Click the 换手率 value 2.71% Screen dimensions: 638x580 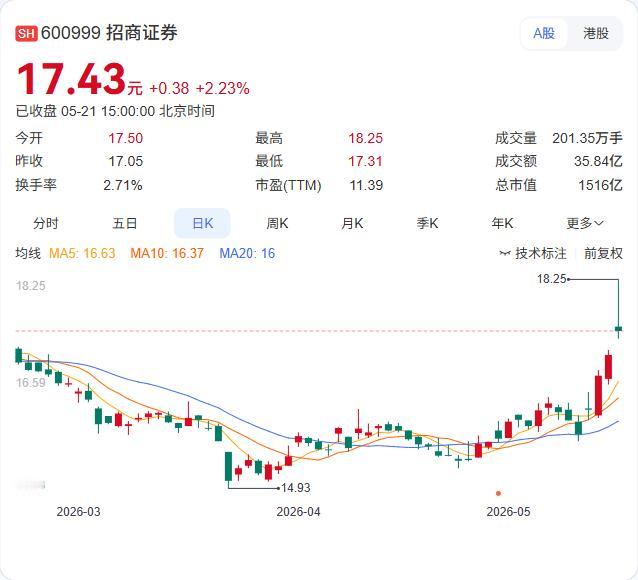123,185
